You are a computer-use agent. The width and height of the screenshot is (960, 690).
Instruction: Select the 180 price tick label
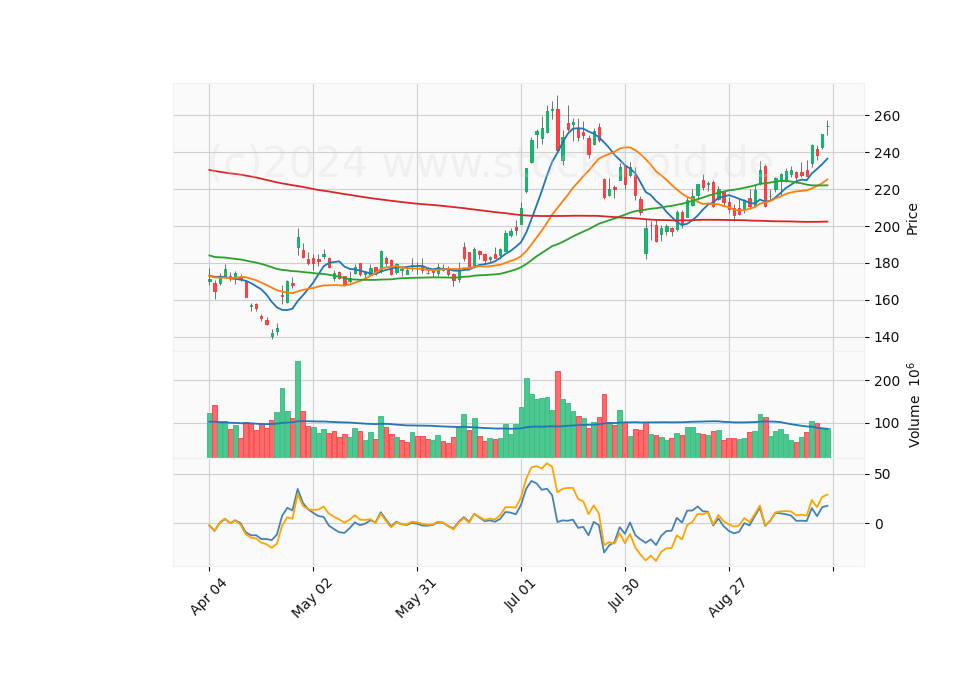pyautogui.click(x=887, y=263)
